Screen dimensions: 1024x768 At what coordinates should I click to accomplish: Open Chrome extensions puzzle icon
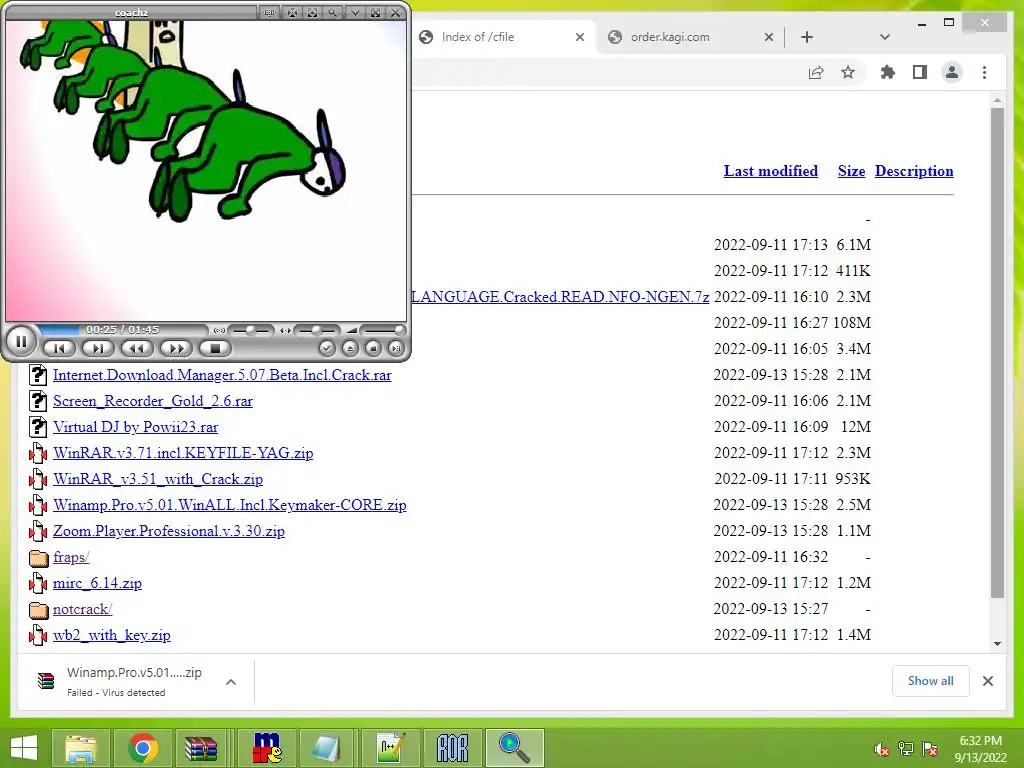coord(888,72)
